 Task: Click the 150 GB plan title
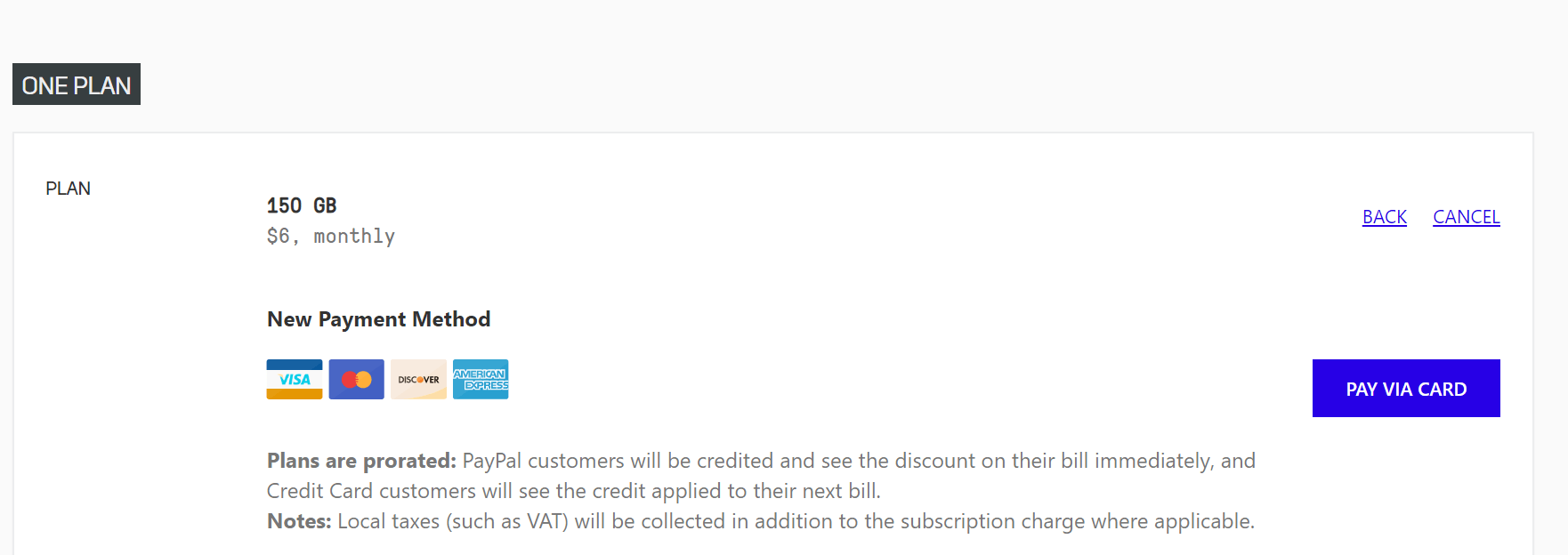[x=302, y=205]
